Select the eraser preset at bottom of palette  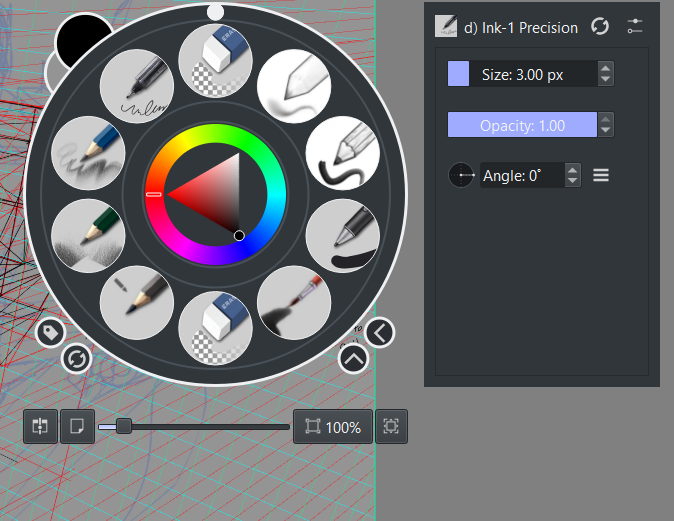tap(215, 328)
